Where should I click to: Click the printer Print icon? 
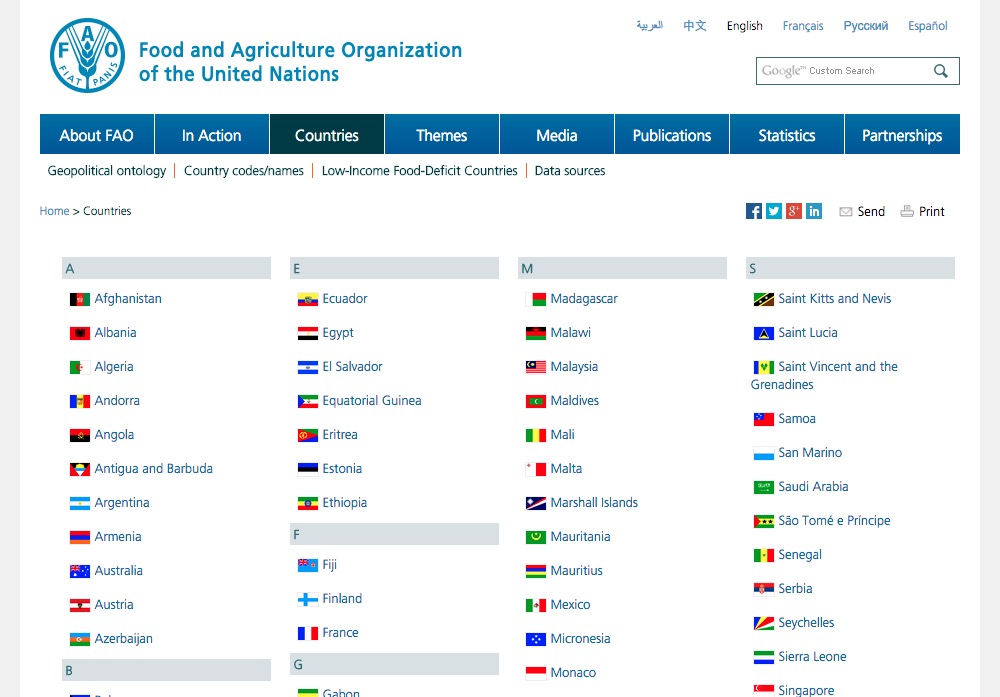pos(907,211)
